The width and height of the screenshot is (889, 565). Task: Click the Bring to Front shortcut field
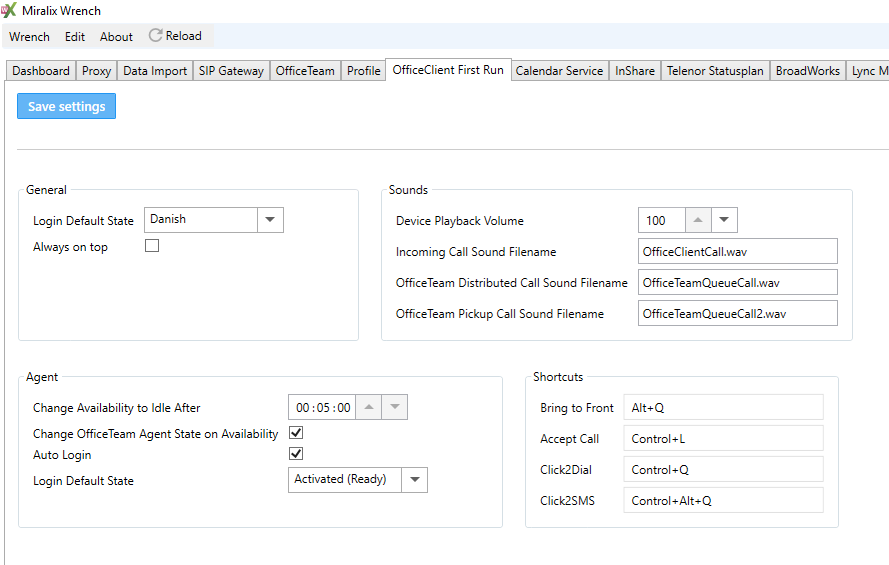point(723,407)
